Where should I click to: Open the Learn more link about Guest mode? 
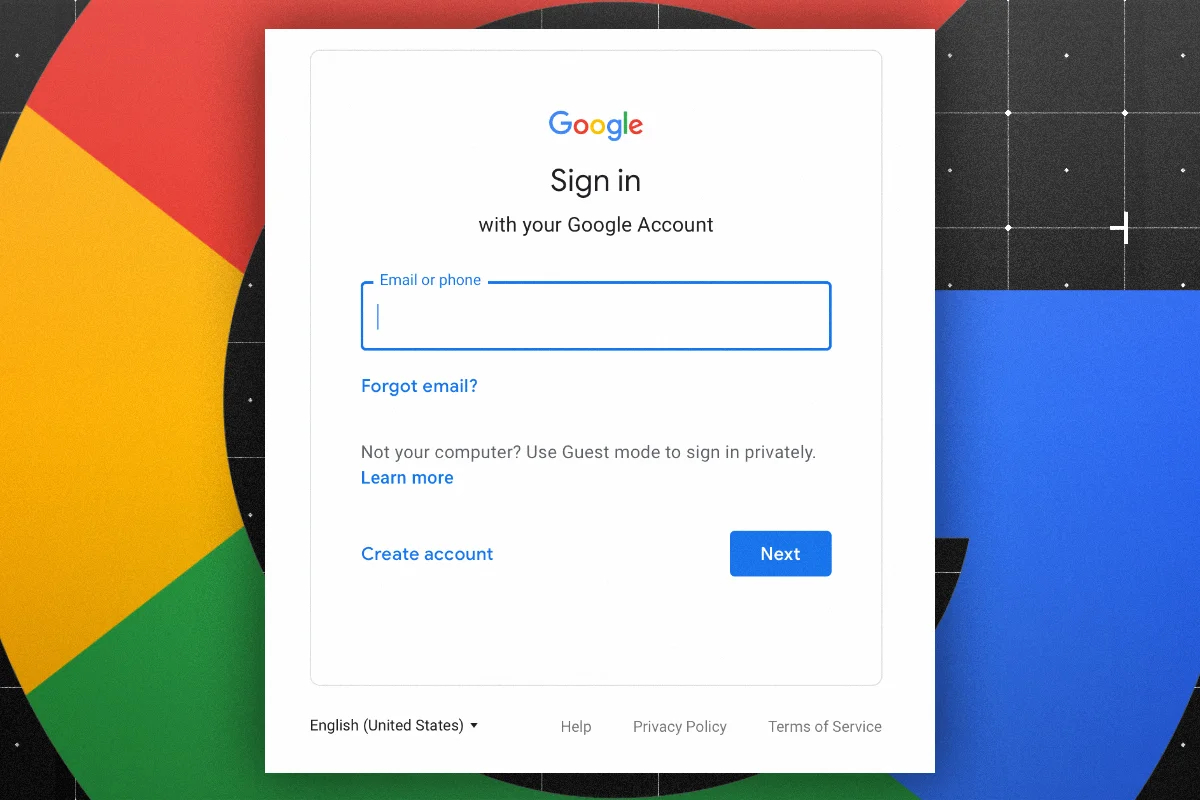tap(407, 478)
